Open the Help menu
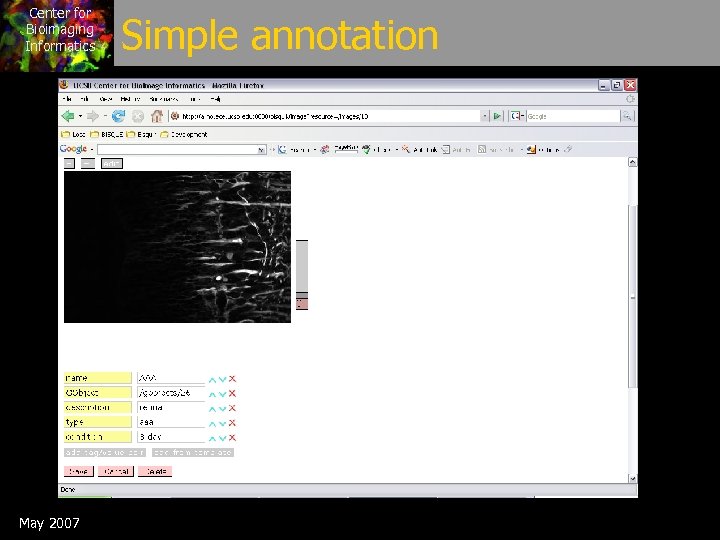720x540 pixels. point(215,99)
